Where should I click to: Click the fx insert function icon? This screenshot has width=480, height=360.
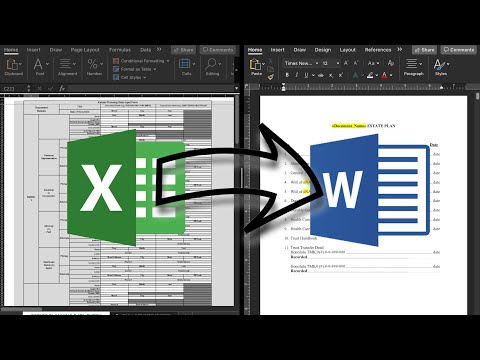pyautogui.click(x=62, y=88)
